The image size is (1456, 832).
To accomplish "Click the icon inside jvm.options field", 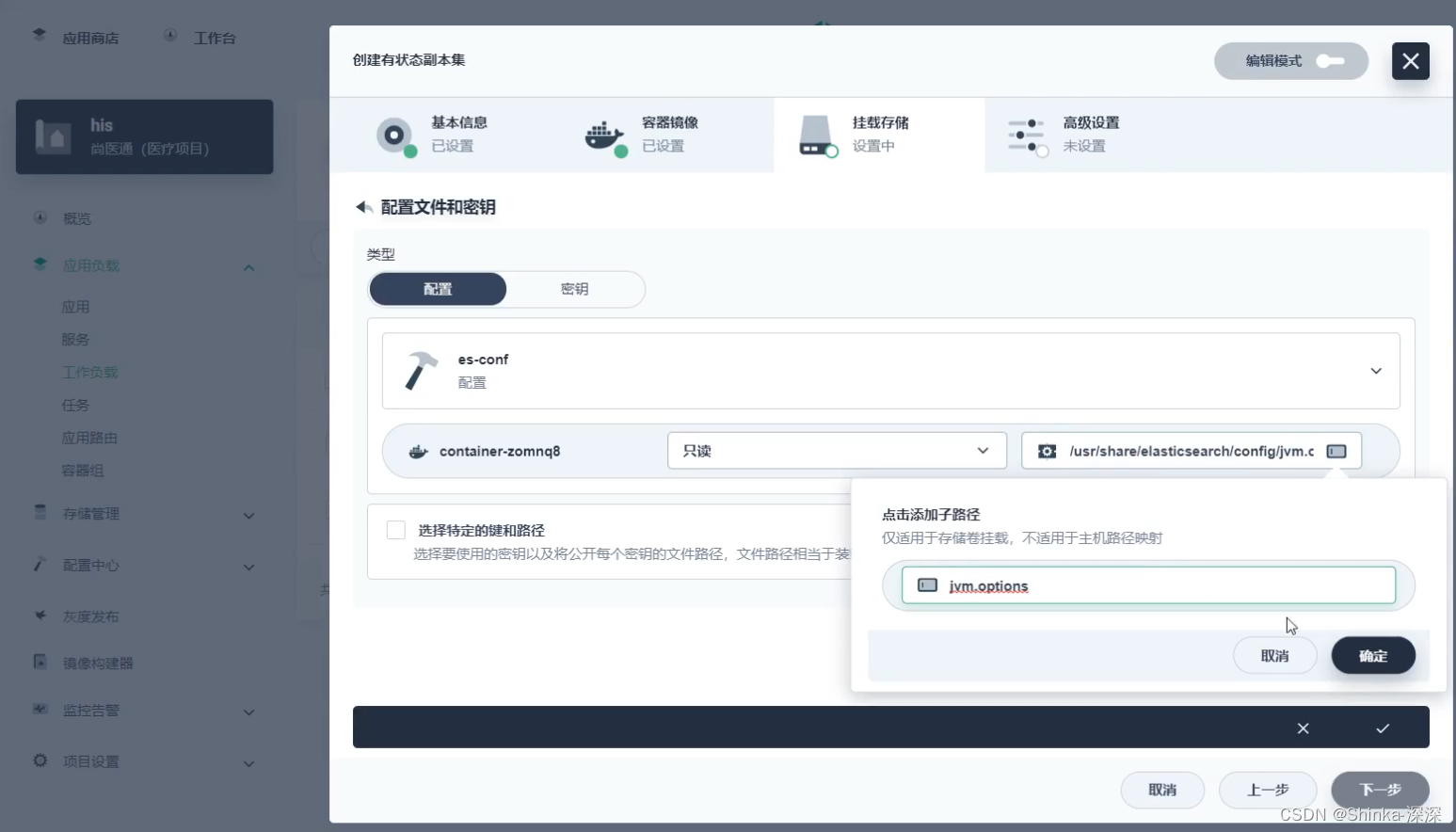I will pyautogui.click(x=927, y=585).
